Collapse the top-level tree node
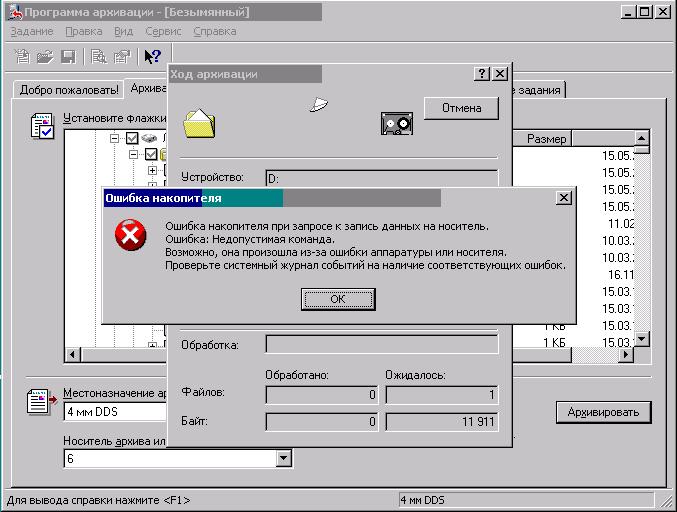Image resolution: width=677 pixels, height=512 pixels. 115,138
